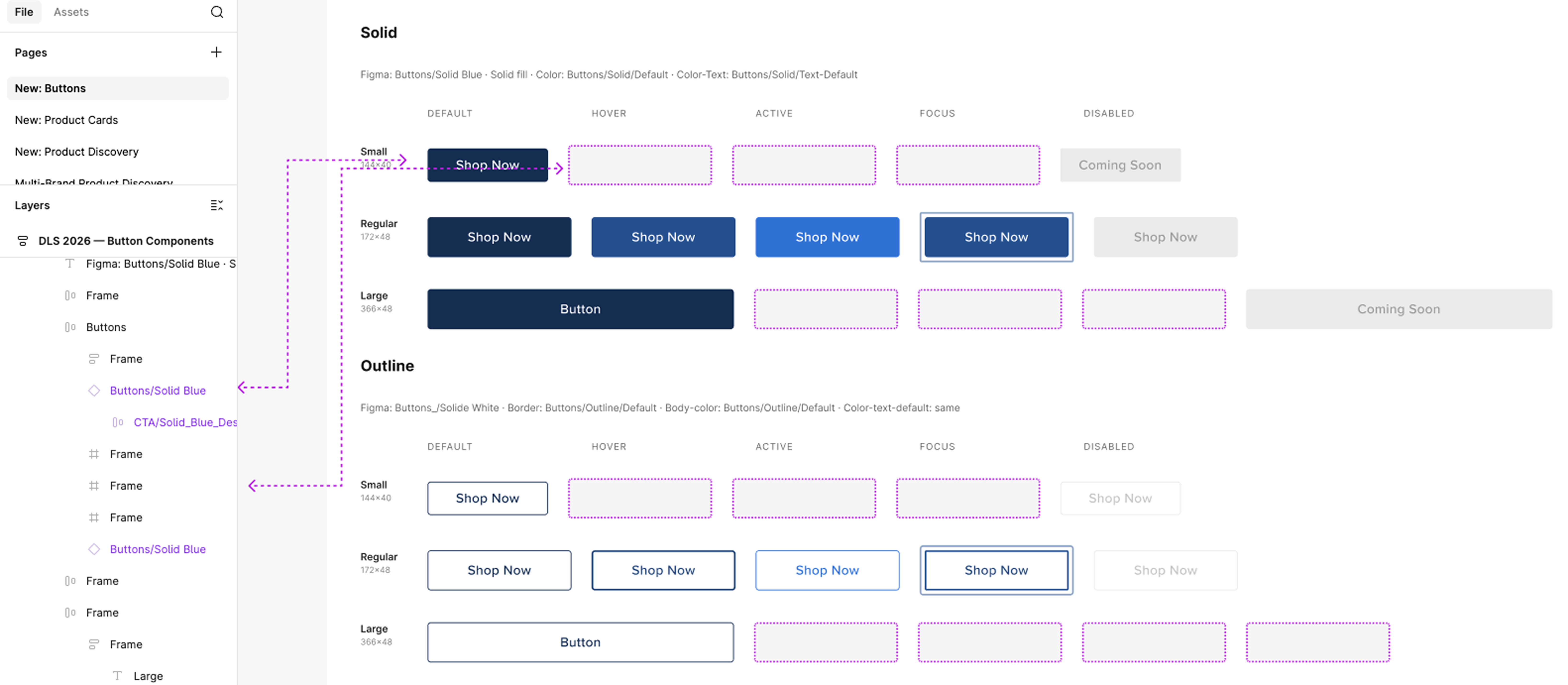Select the Buttons/Solid Blue layer in Layers panel
Image resolution: width=1568 pixels, height=685 pixels.
(x=158, y=390)
